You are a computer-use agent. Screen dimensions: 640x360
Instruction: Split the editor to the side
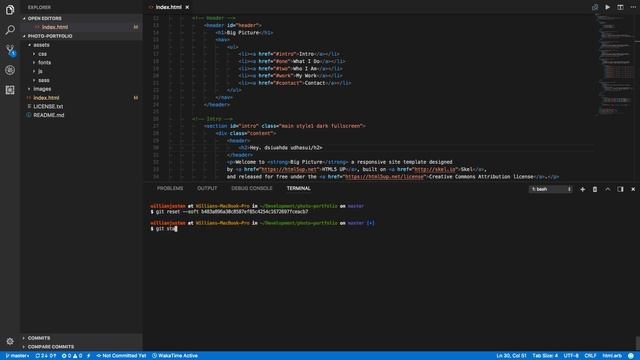point(620,7)
